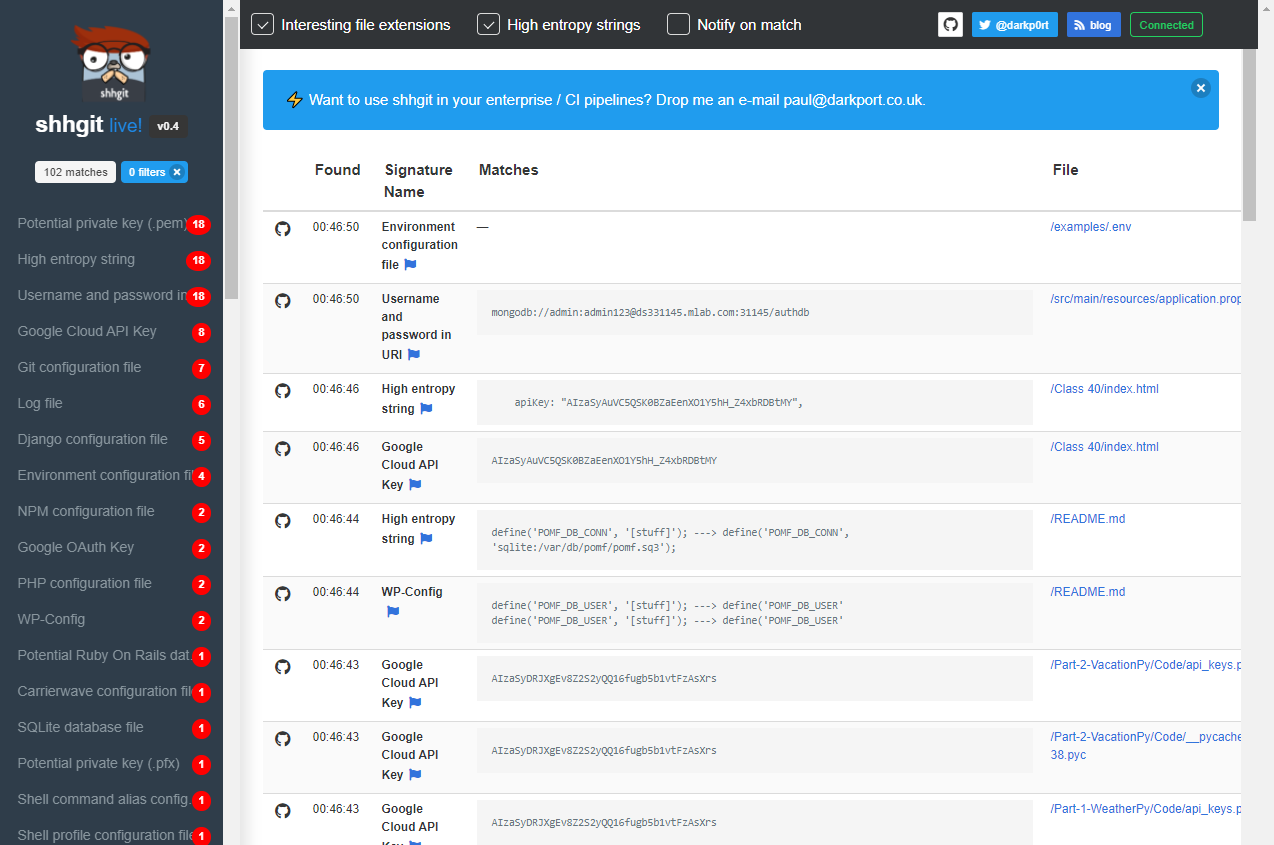Toggle Interesting file extensions checkbox
The width and height of the screenshot is (1274, 845).
point(263,25)
